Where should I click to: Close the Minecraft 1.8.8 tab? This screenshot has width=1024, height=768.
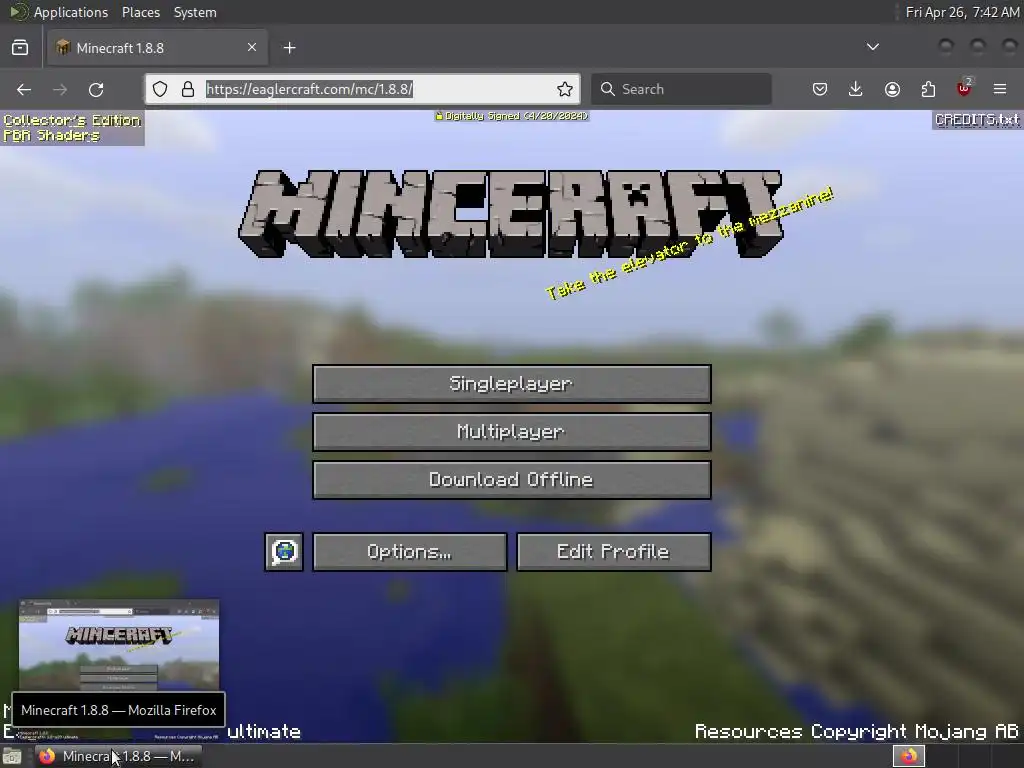coord(252,47)
